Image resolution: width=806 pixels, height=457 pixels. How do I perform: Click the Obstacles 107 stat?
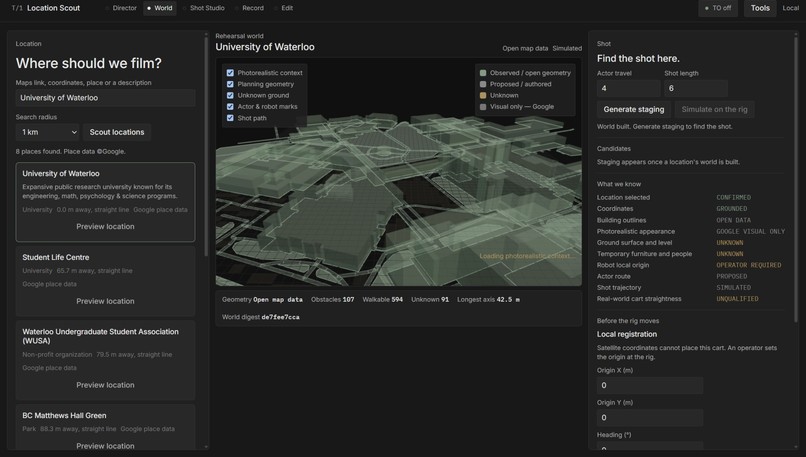(333, 300)
